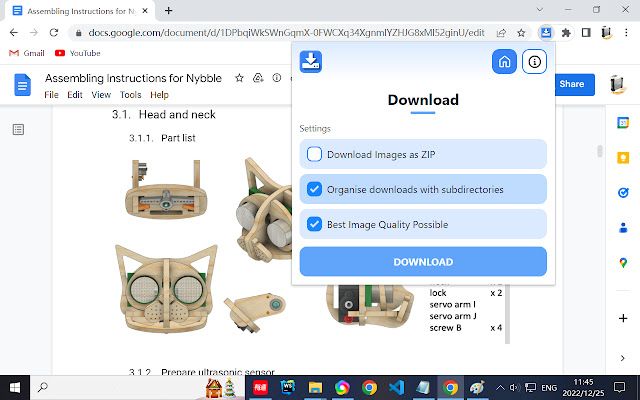Open the Edit menu
This screenshot has width=640, height=400.
[x=75, y=95]
